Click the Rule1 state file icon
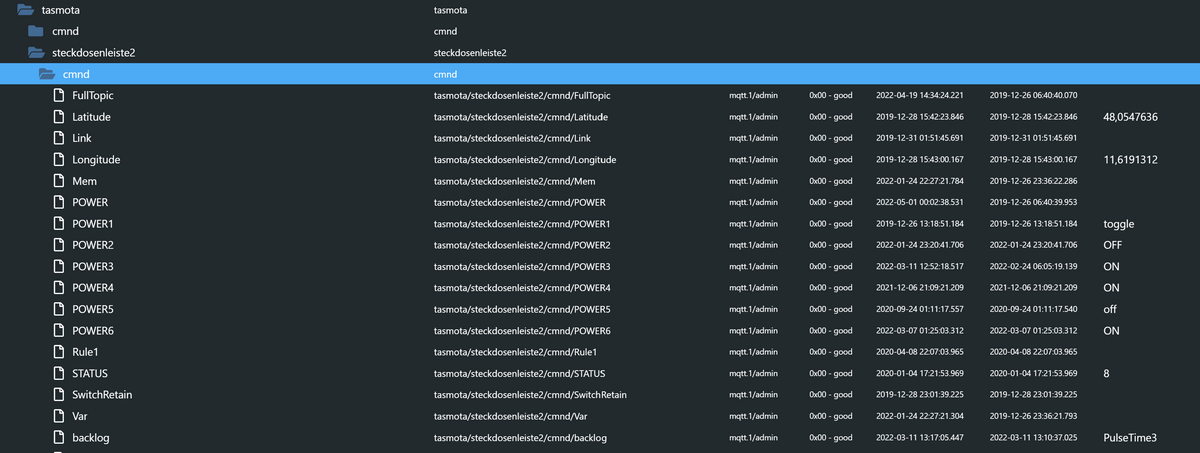The width and height of the screenshot is (1200, 453). (x=59, y=352)
